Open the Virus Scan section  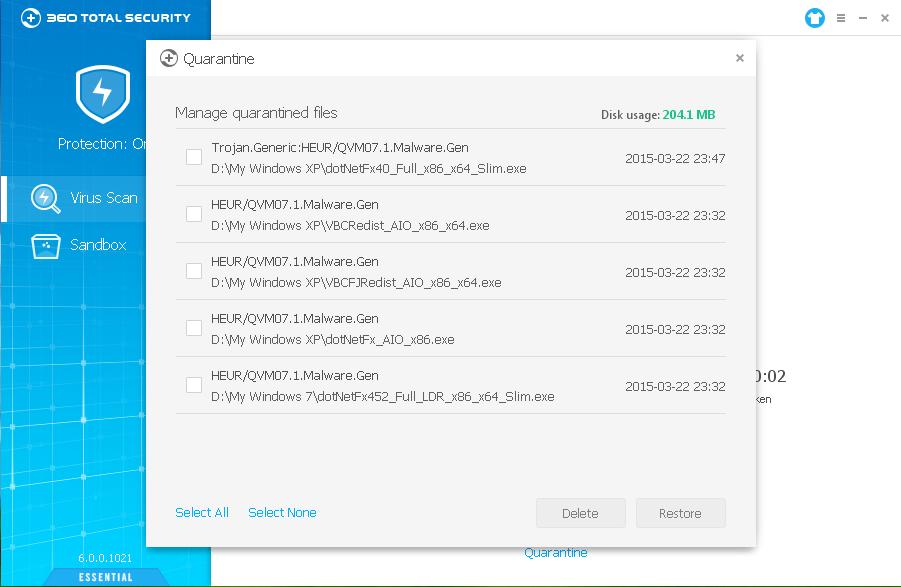point(75,198)
